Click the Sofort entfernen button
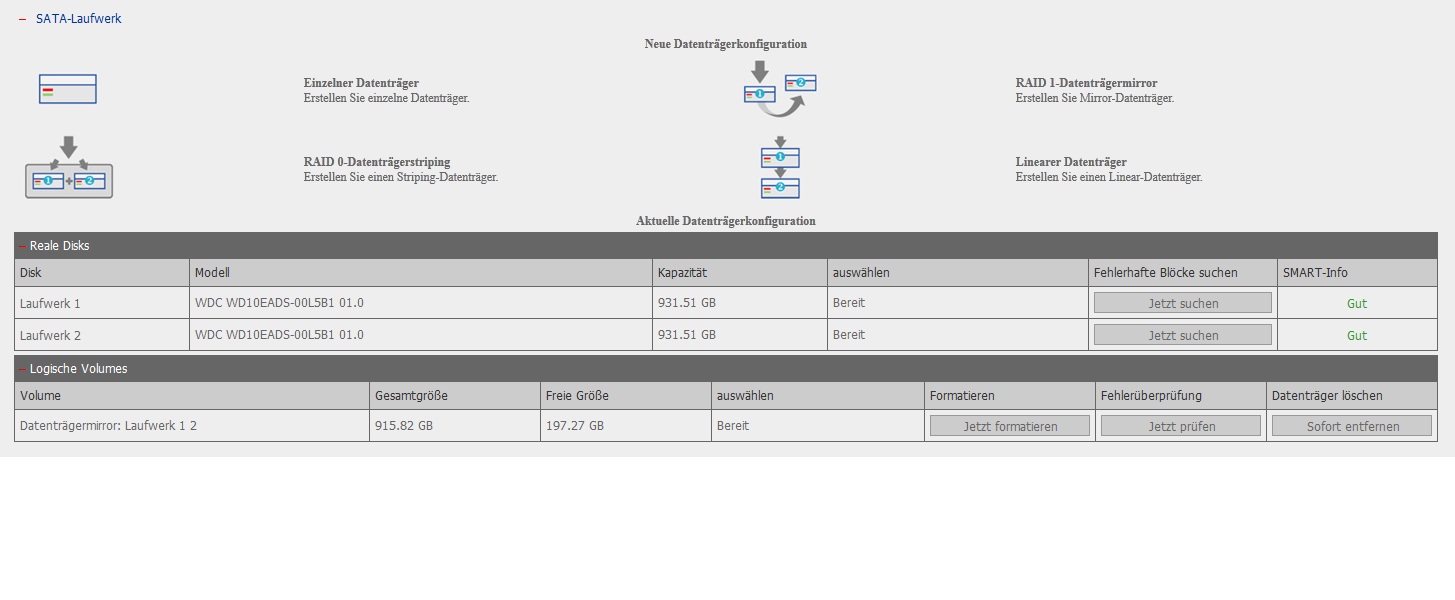 (1353, 426)
